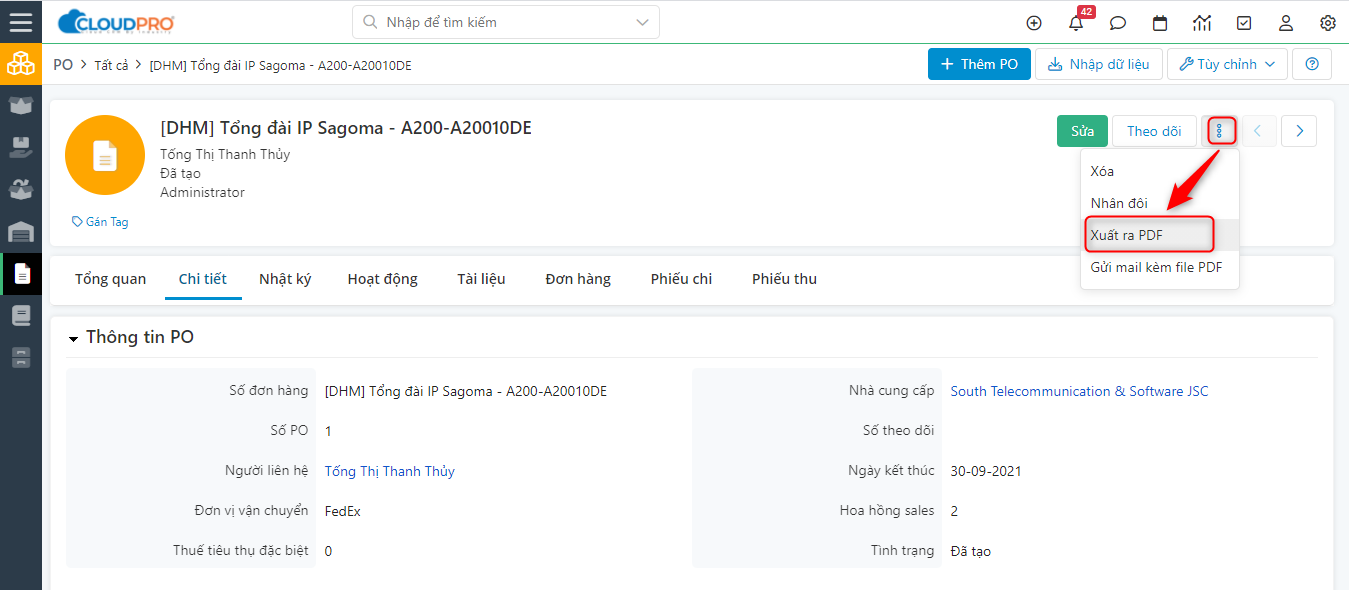
Task: Select the warehouse sidebar icon
Action: pyautogui.click(x=21, y=232)
